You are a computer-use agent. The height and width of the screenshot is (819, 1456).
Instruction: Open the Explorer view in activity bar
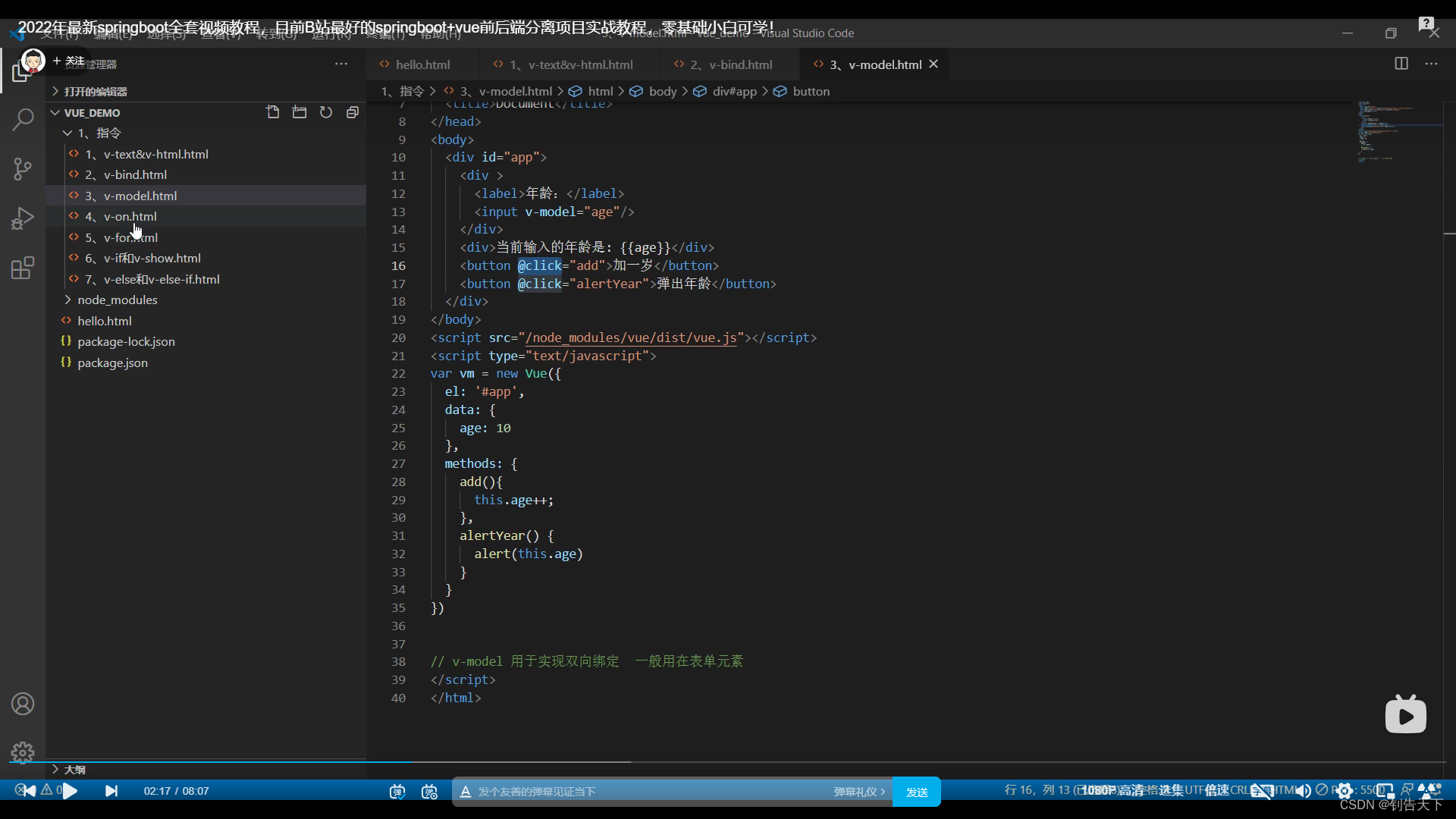point(22,72)
